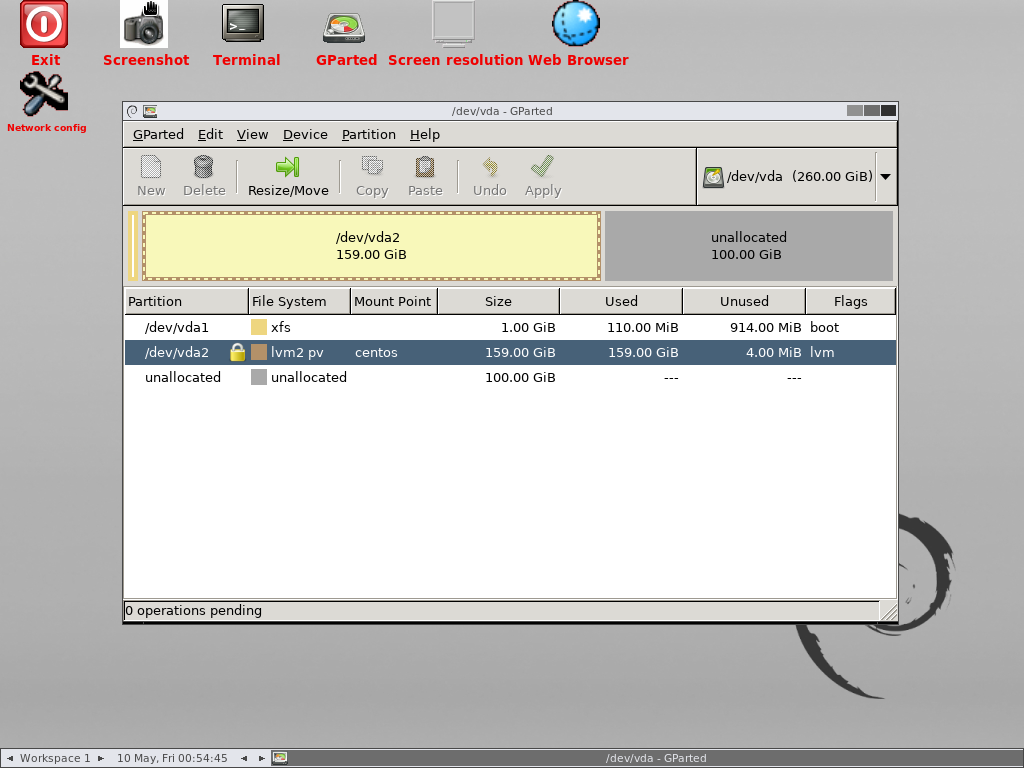
Task: Launch the Screenshot camera desktop icon
Action: pyautogui.click(x=144, y=24)
